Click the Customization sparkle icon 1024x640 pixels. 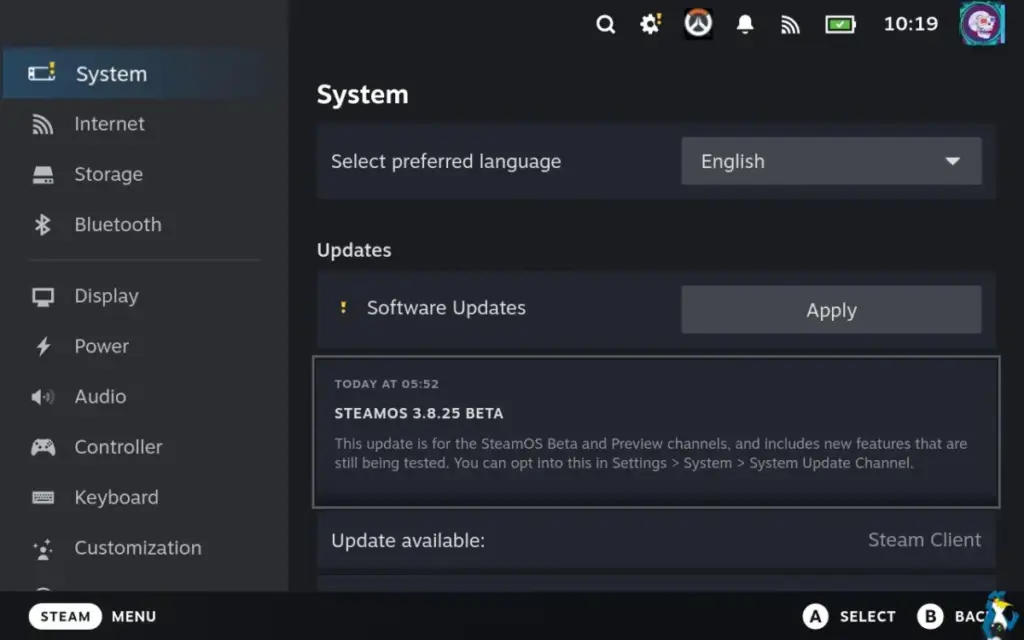coord(43,549)
